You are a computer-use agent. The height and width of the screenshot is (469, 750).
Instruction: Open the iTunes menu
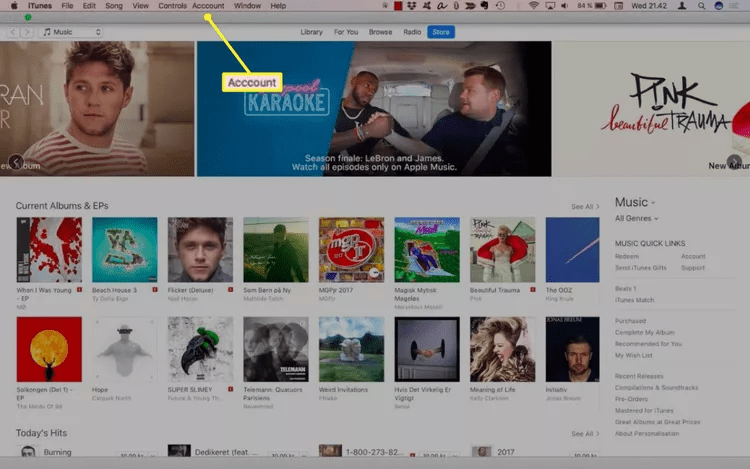click(40, 6)
